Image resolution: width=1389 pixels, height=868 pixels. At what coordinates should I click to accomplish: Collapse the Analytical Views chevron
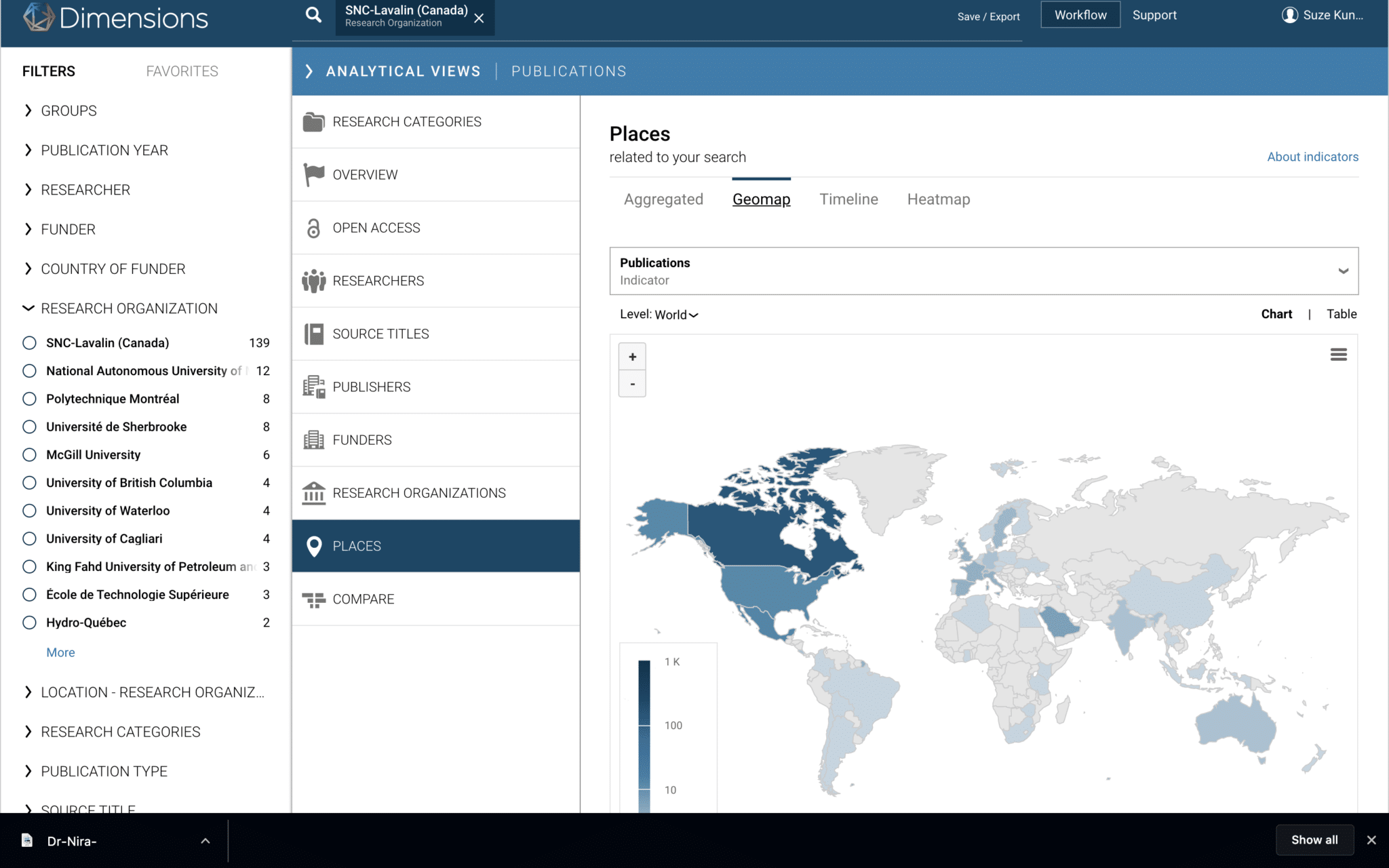309,71
